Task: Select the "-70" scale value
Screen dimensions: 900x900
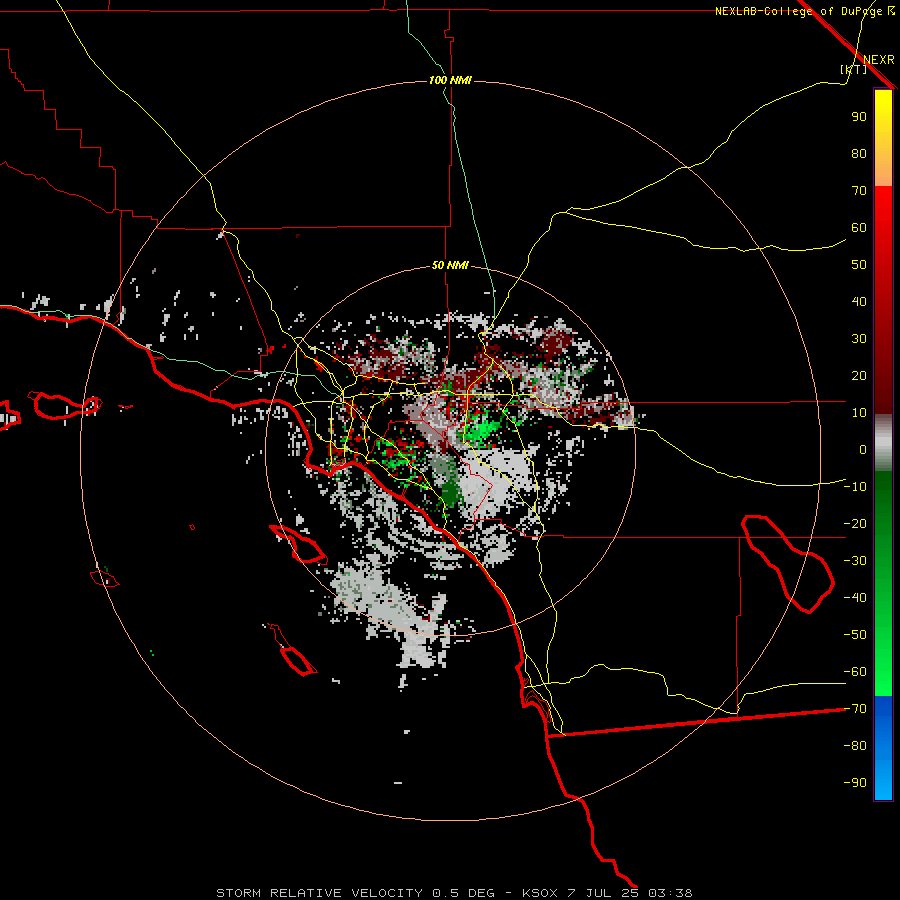Action: tap(855, 709)
